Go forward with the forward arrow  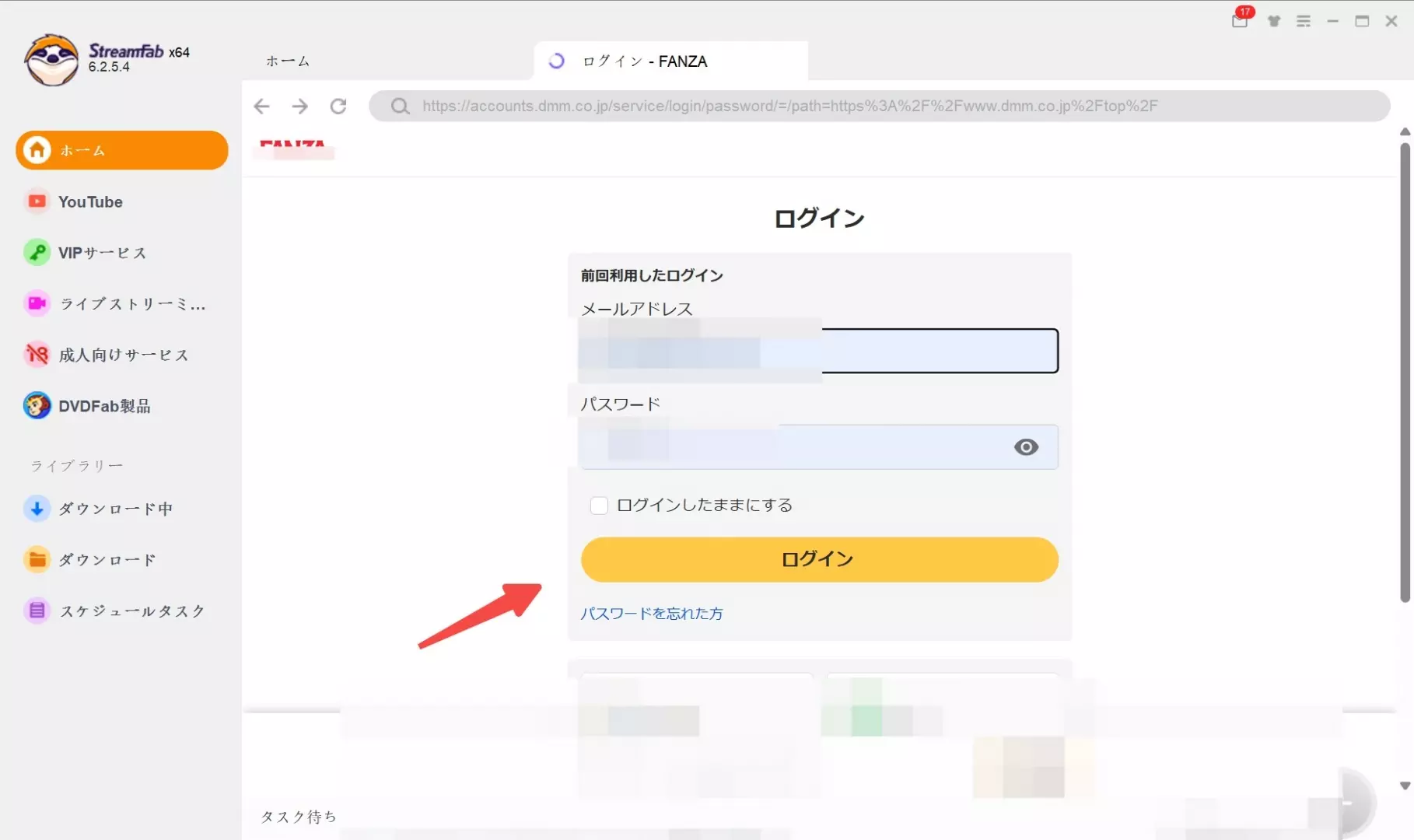coord(299,106)
